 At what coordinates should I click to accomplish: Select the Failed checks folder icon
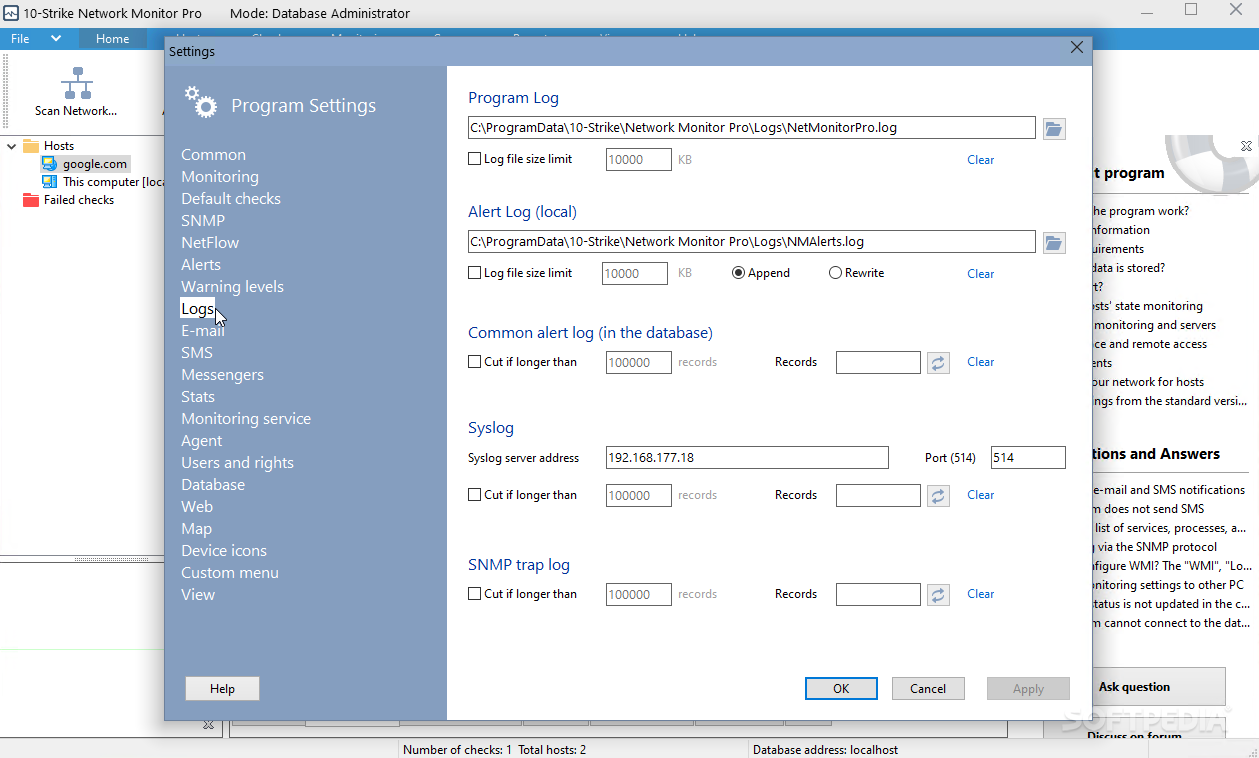31,200
